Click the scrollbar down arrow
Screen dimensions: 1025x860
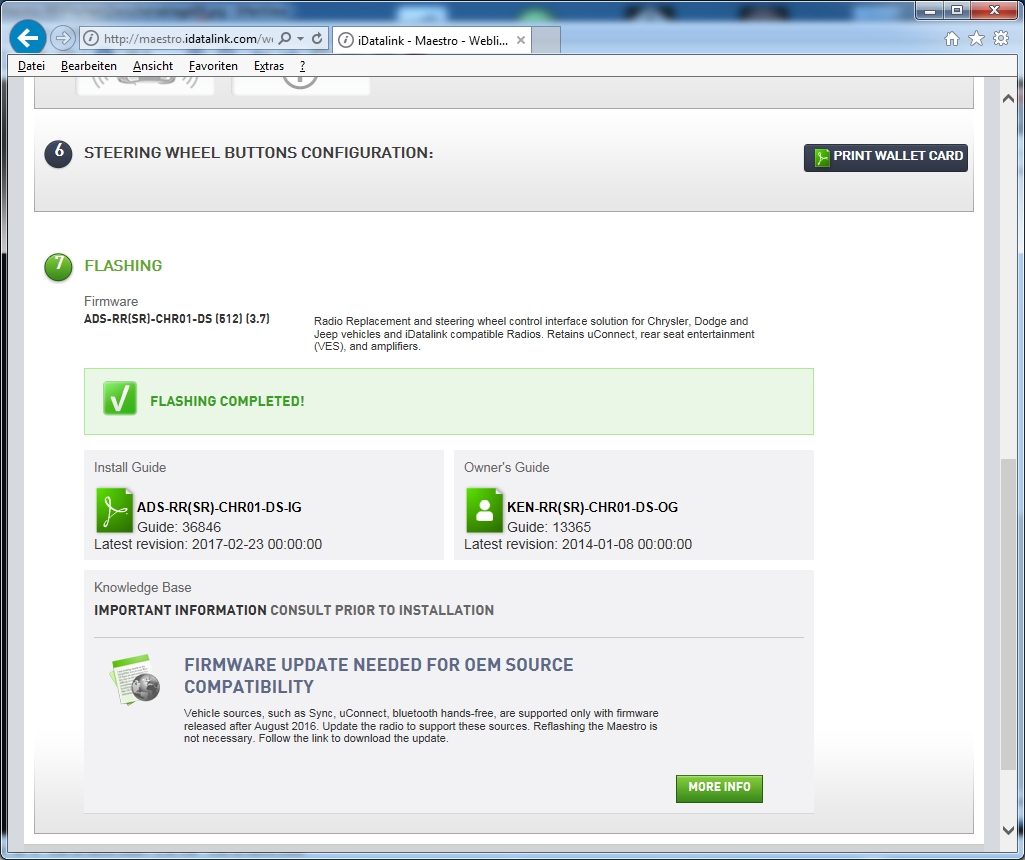pos(1008,830)
